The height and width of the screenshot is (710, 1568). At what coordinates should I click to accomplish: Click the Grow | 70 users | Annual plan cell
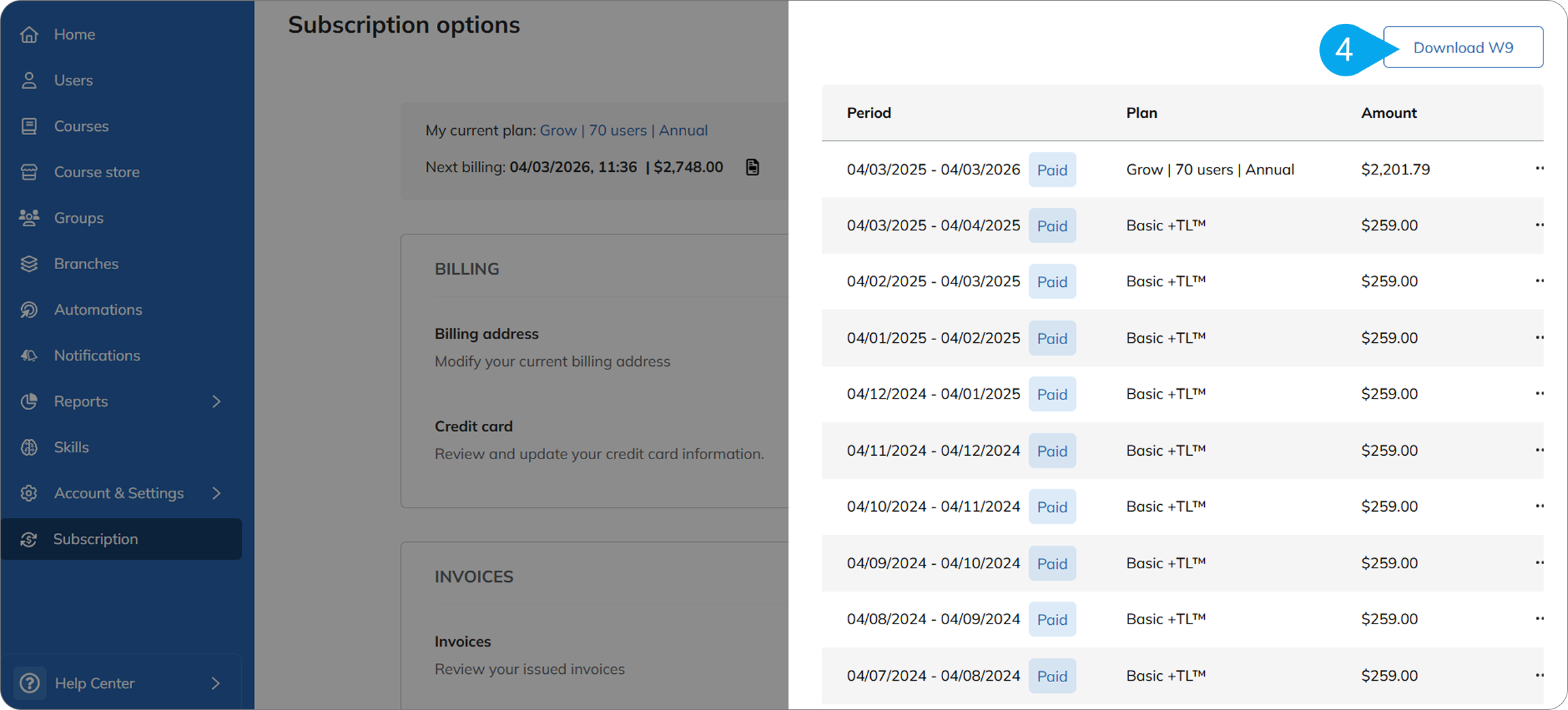click(1210, 169)
